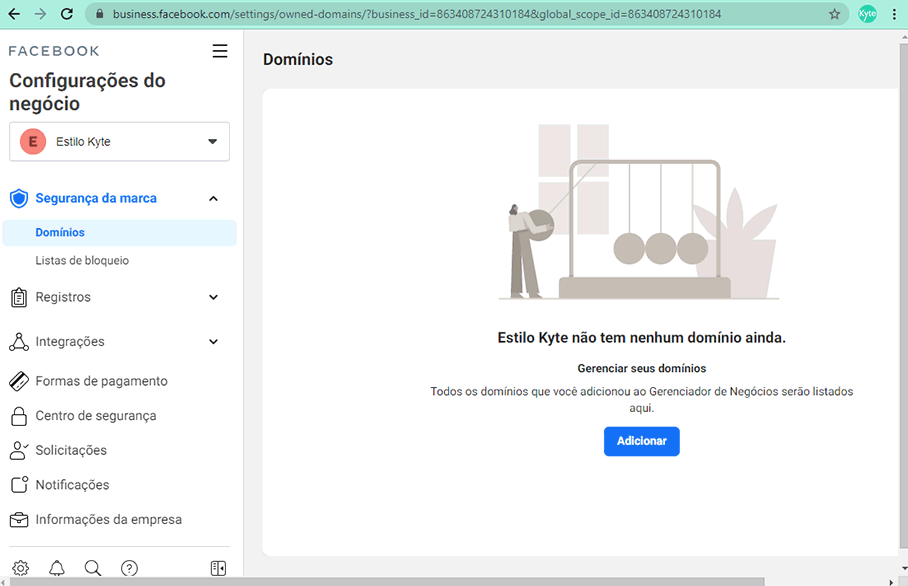Screen dimensions: 908x586
Task: Click the Registros label
Action: (63, 297)
